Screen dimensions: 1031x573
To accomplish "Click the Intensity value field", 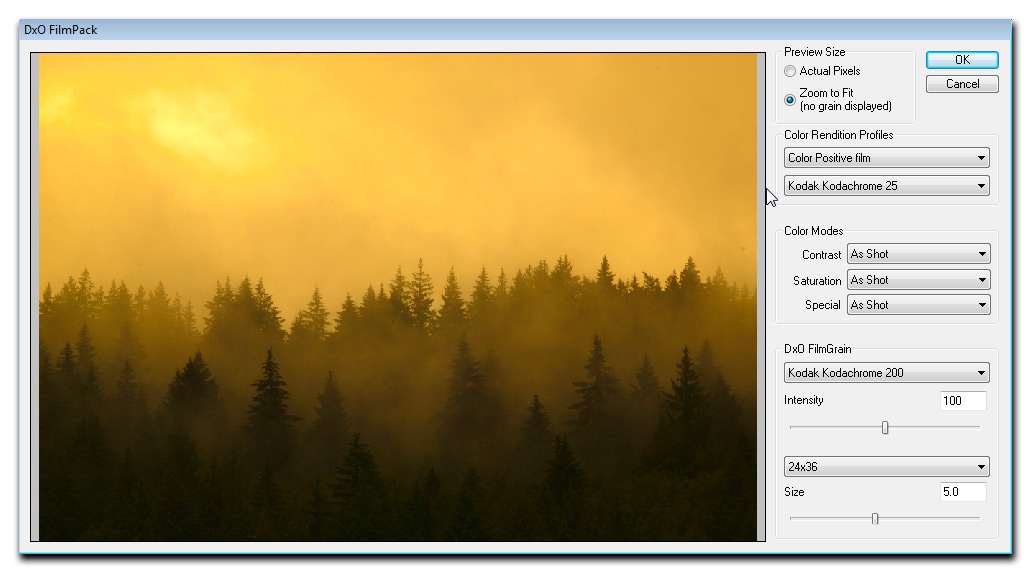I will tap(963, 401).
